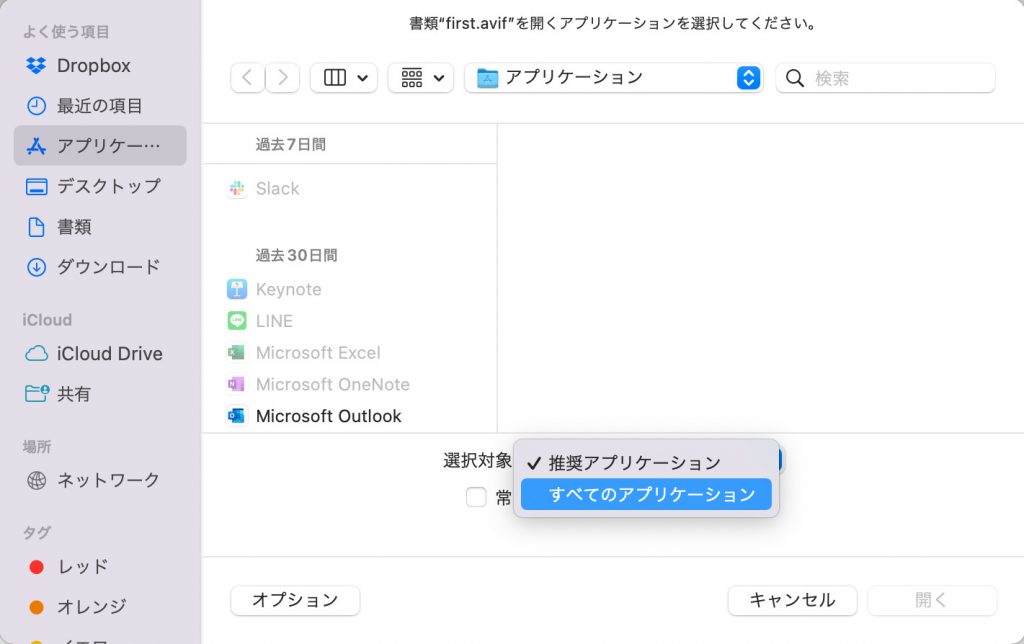Go back with the left chevron
Image resolution: width=1024 pixels, height=644 pixels.
coord(248,78)
